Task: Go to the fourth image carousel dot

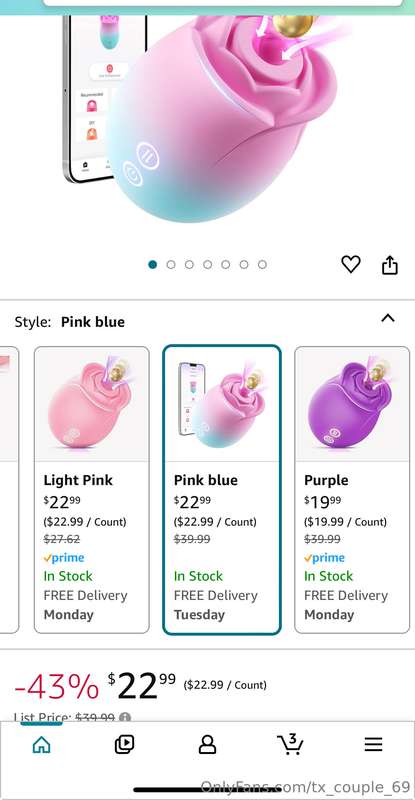Action: [x=207, y=264]
